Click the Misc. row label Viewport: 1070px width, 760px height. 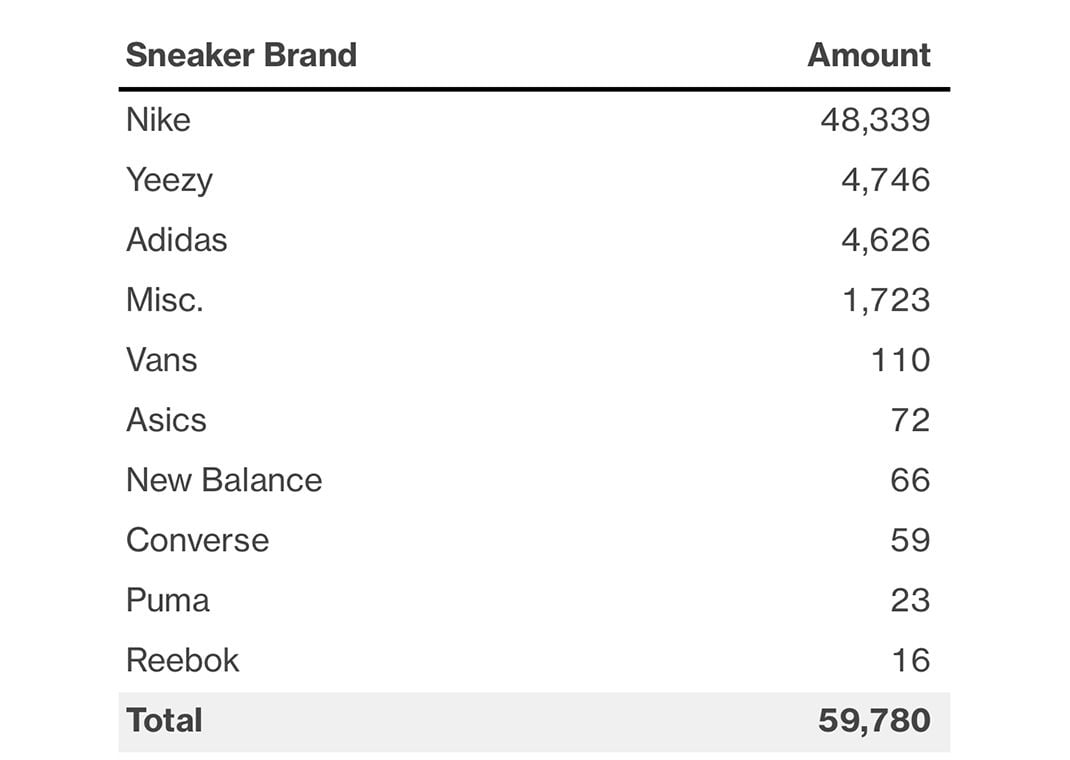164,300
